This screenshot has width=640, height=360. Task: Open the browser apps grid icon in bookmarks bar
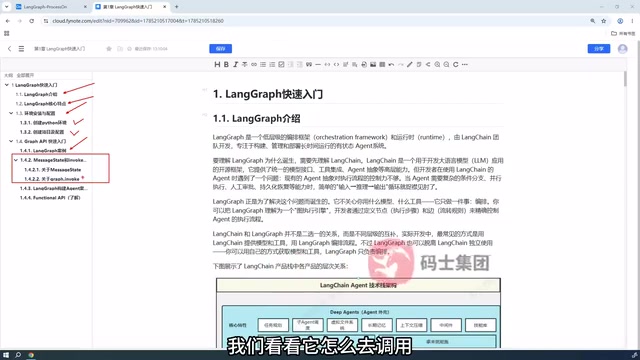pos(7,33)
